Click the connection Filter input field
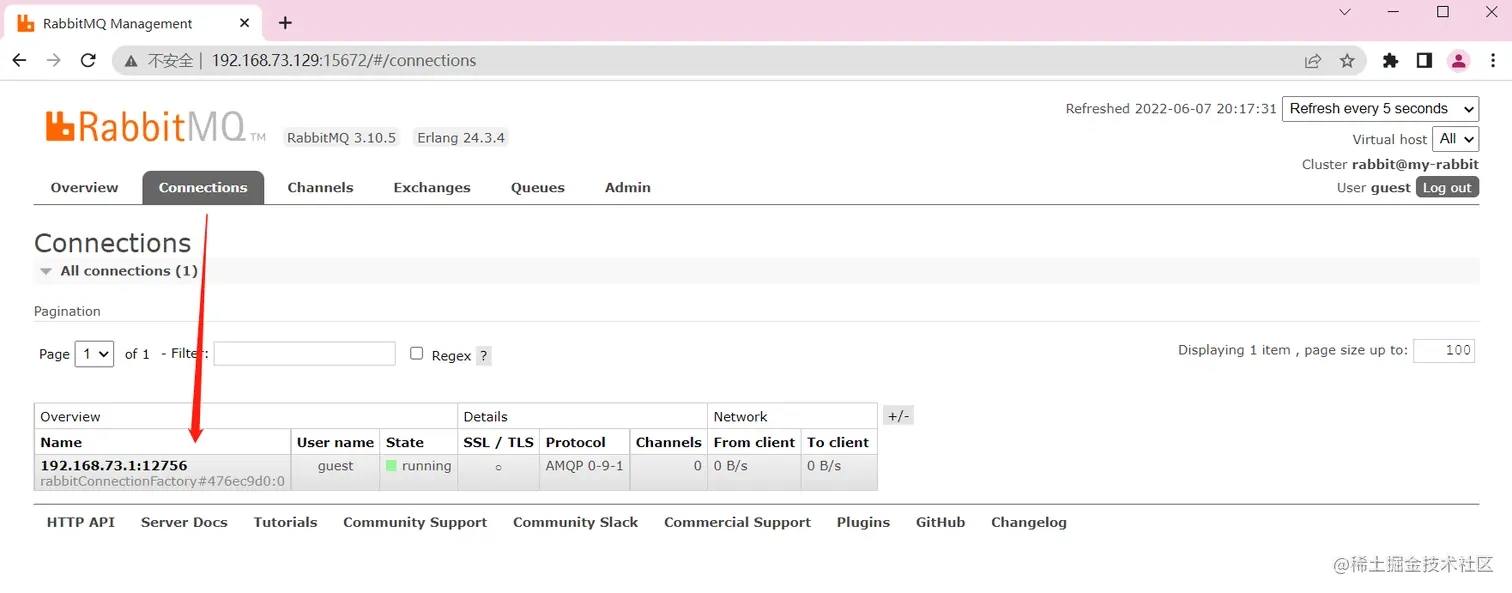Screen dimensions: 1512x593 [x=304, y=353]
